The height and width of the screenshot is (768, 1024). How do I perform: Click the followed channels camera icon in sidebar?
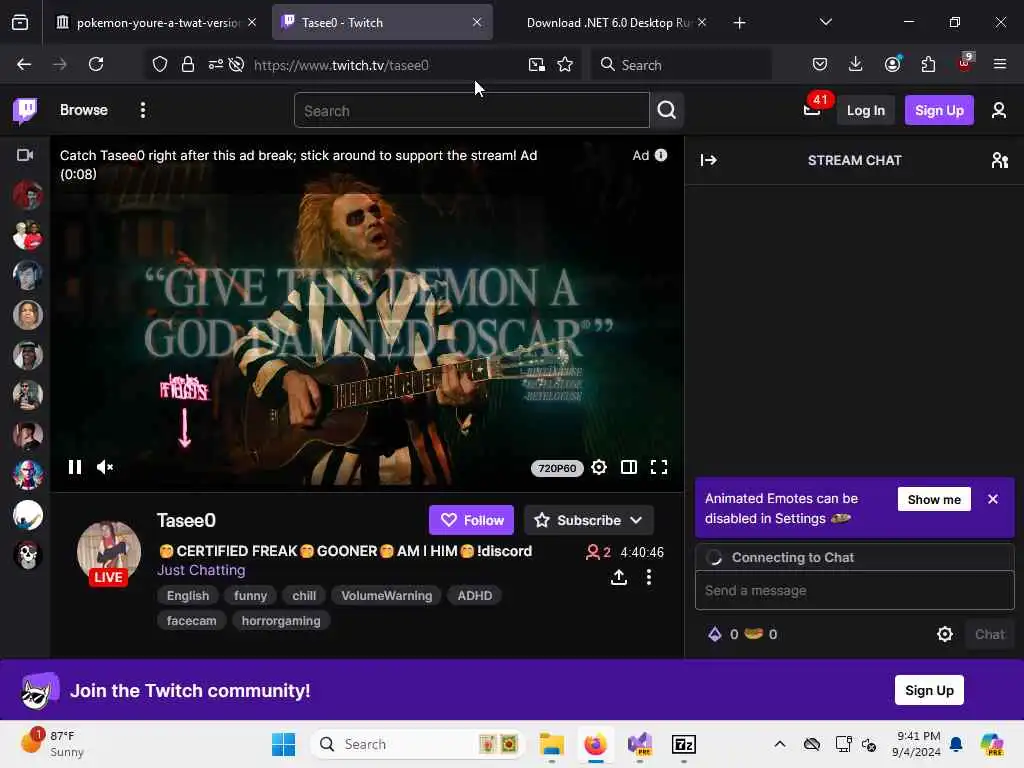[25, 155]
